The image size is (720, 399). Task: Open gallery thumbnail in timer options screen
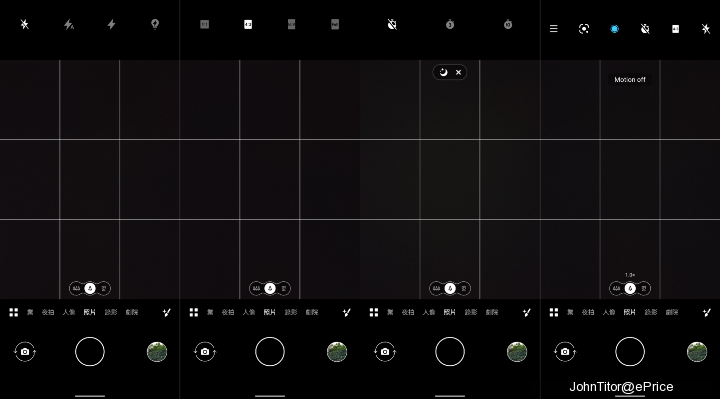tap(517, 352)
